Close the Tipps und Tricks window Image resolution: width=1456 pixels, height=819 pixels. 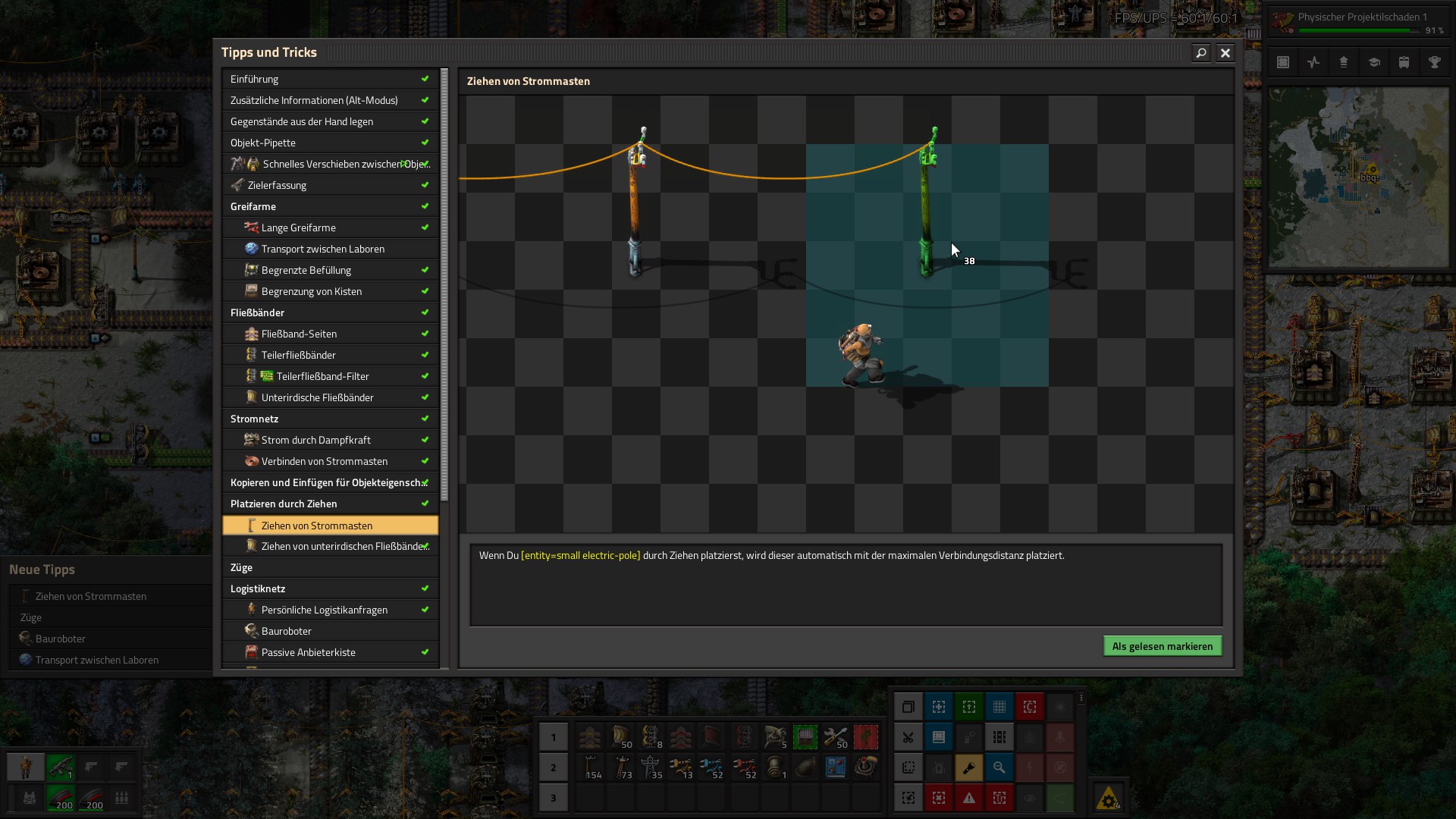(x=1225, y=52)
